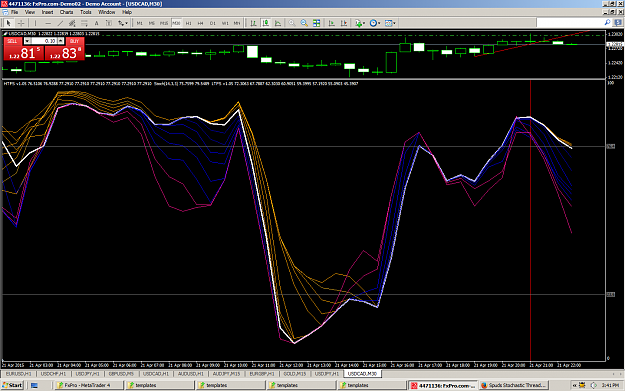
Task: Toggle the active M30 timeframe button
Action: [176, 23]
